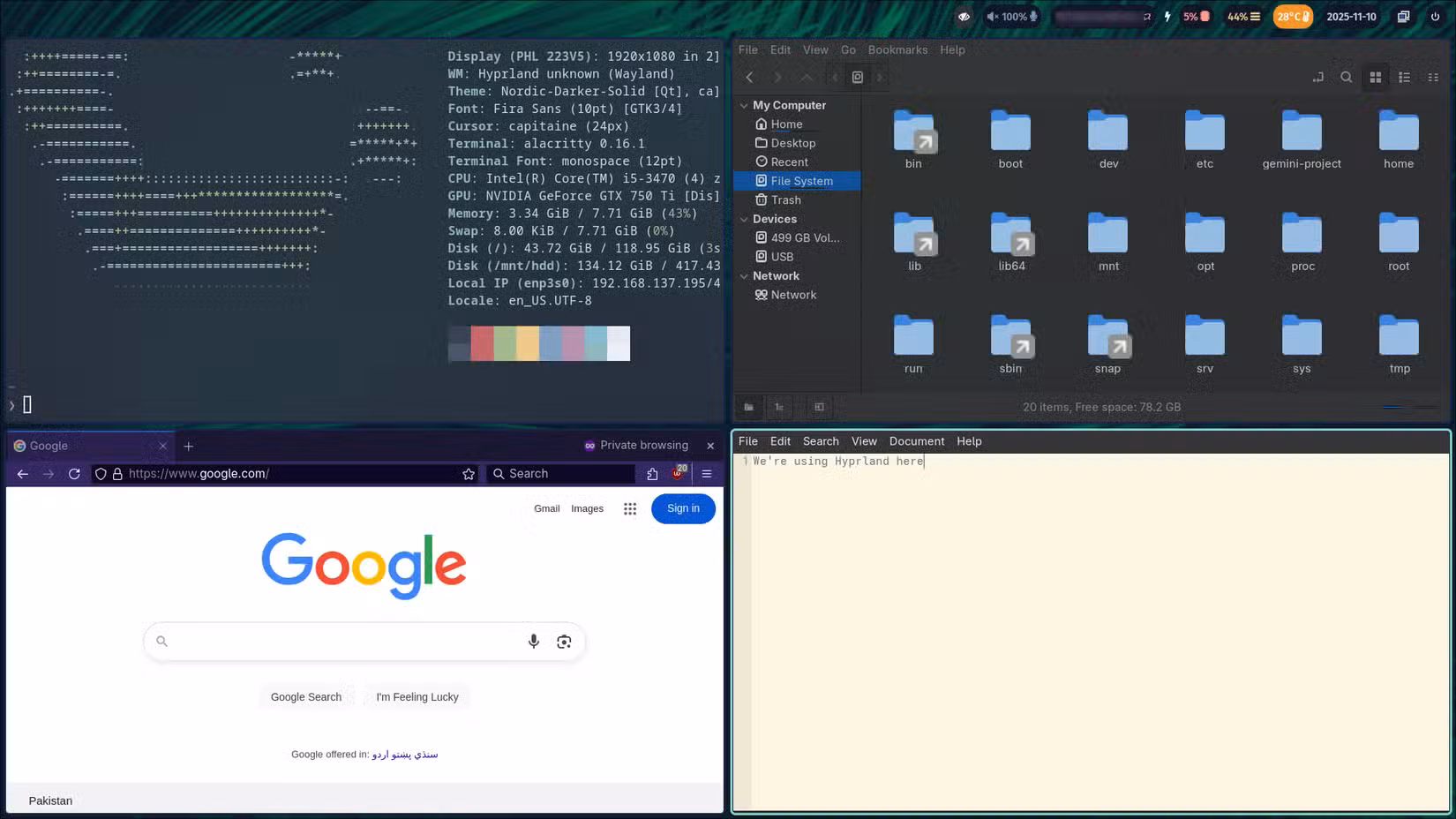The image size is (1456, 819).
Task: Open the Bookmarks menu in file manager
Action: tap(897, 50)
